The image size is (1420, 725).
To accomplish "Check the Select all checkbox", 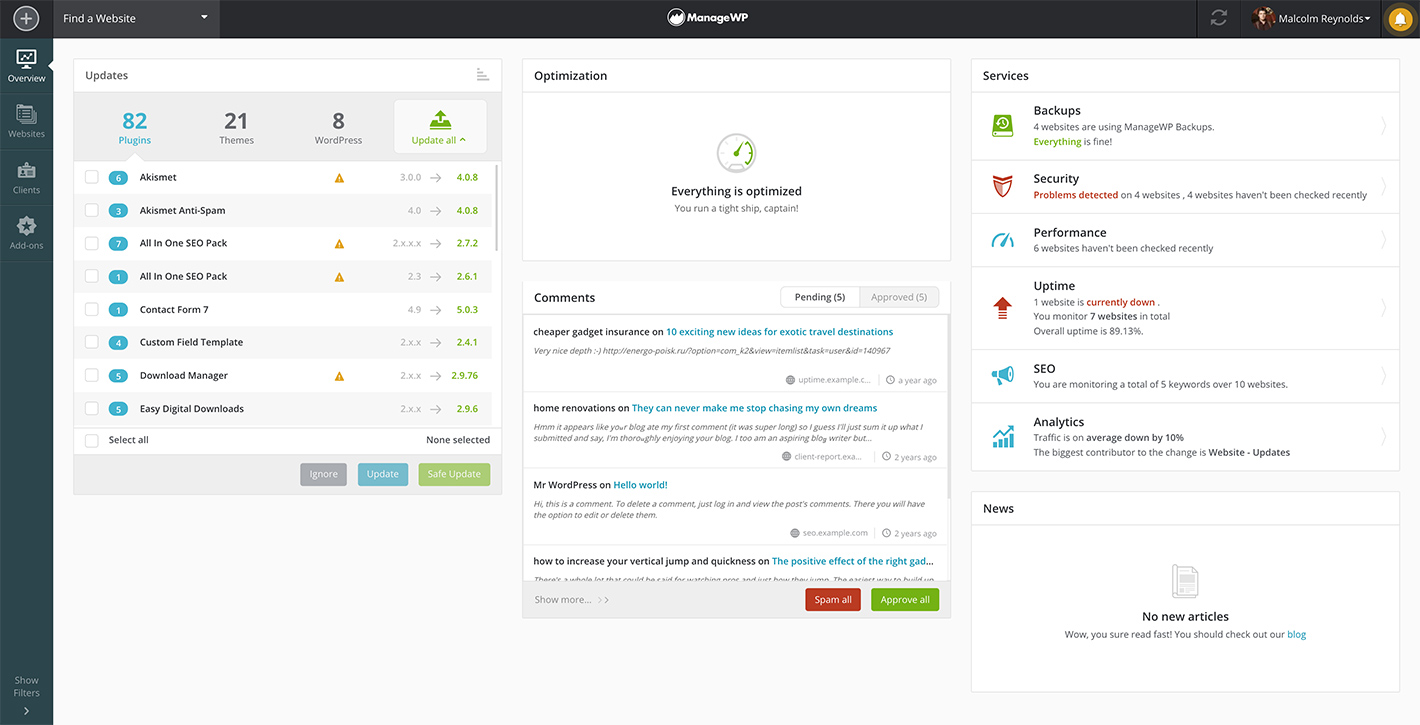I will point(92,440).
